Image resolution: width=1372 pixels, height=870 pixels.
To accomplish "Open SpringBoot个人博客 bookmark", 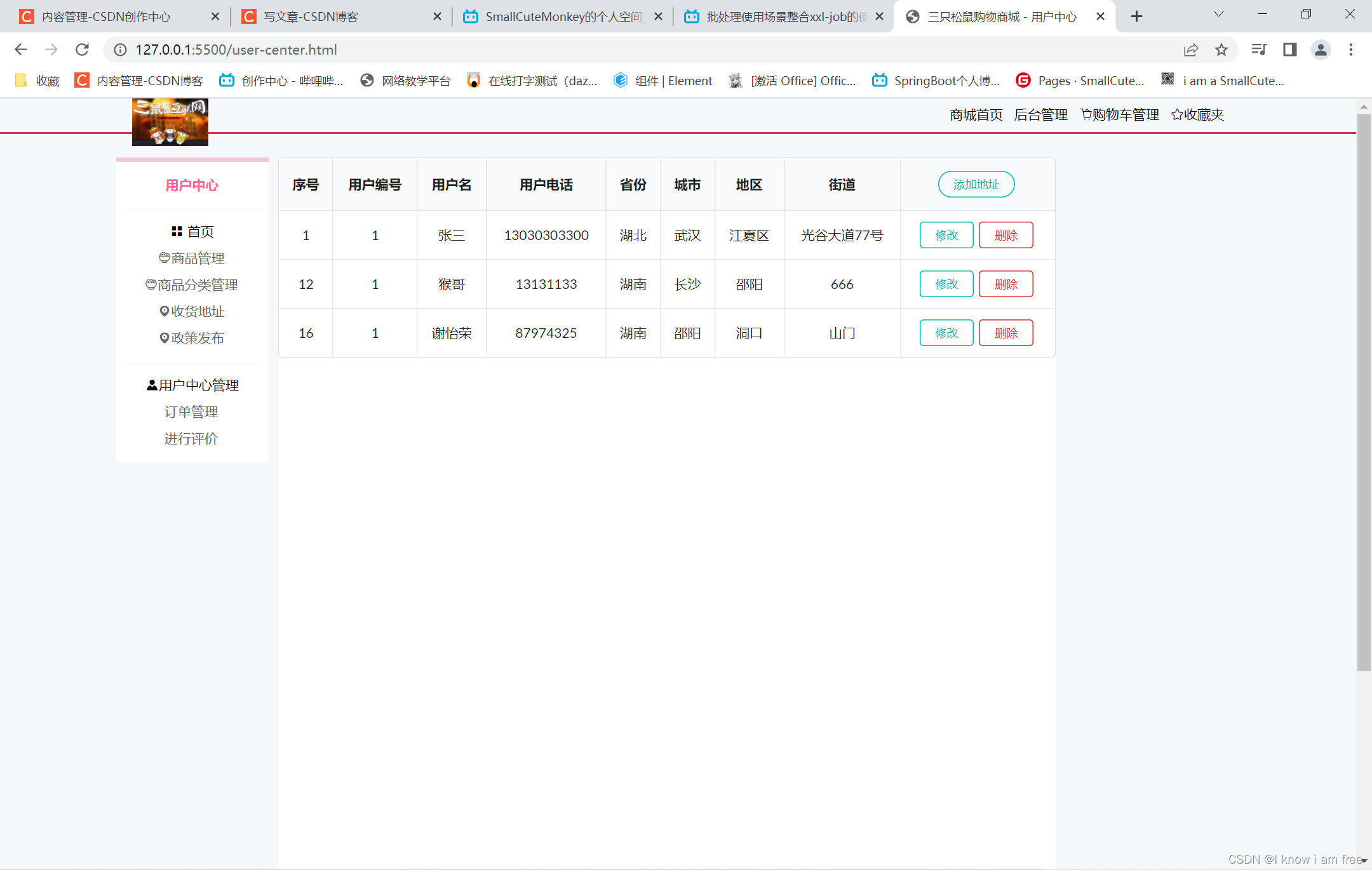I will (936, 81).
